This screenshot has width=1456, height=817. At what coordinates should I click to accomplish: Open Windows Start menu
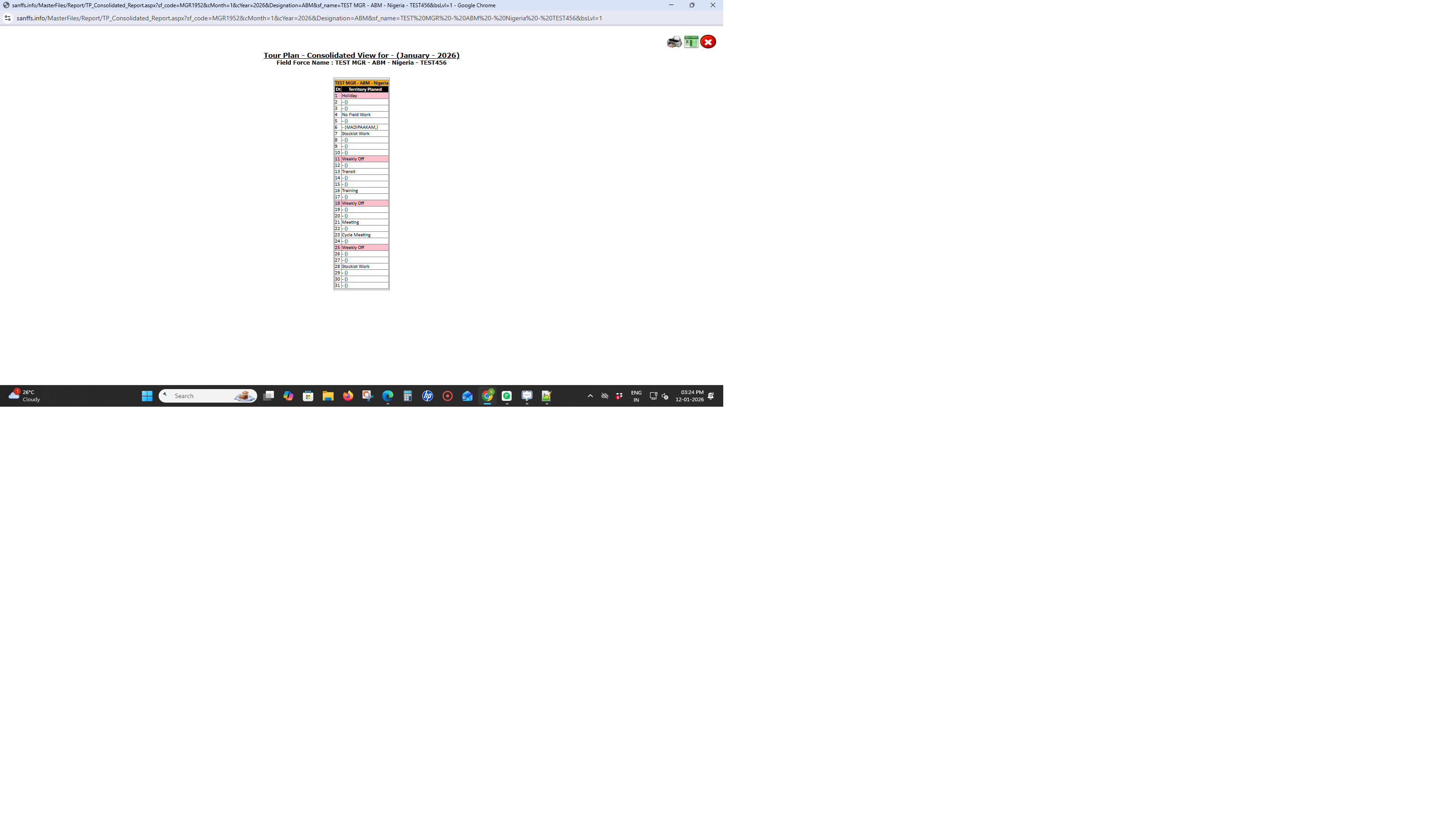[x=147, y=396]
